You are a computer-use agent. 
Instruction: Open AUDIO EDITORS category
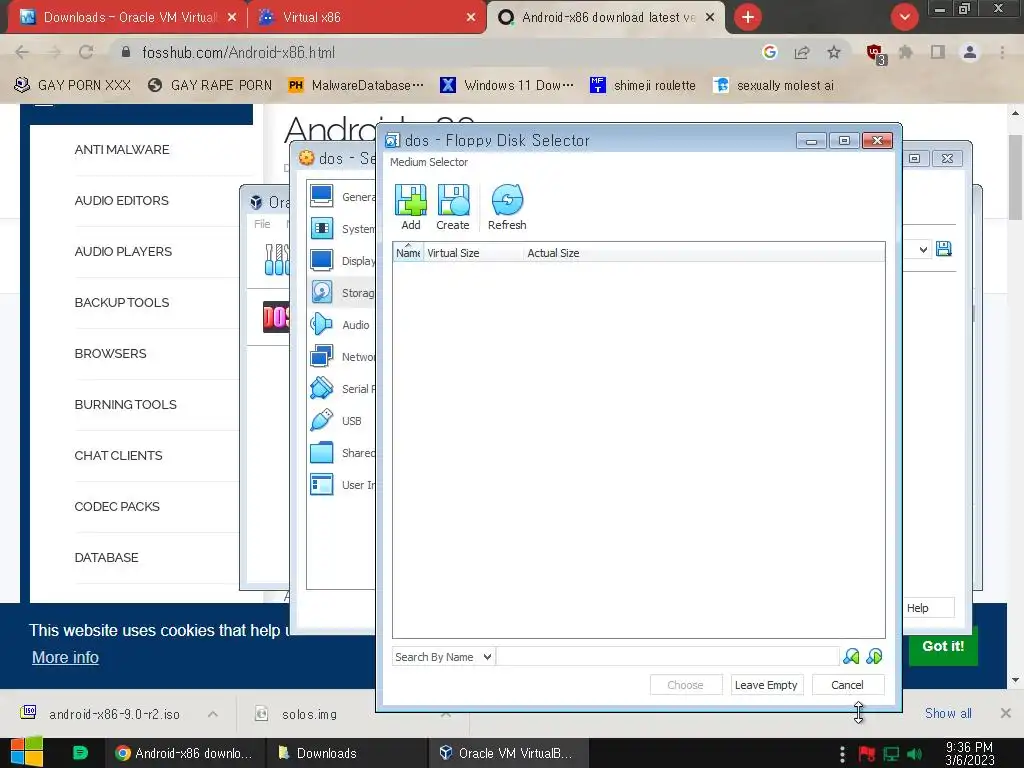(121, 200)
